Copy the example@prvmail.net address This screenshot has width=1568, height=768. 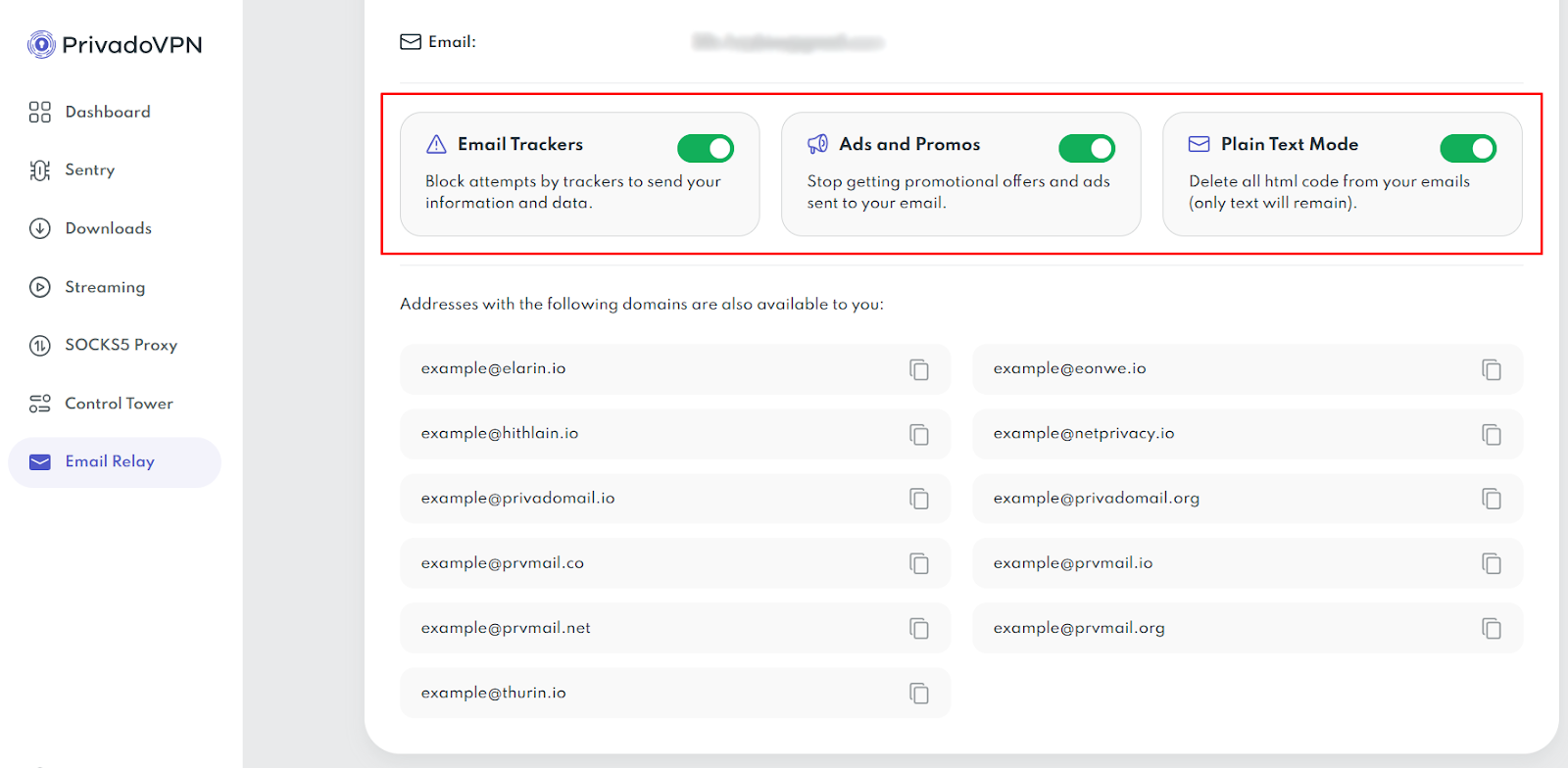click(x=918, y=628)
